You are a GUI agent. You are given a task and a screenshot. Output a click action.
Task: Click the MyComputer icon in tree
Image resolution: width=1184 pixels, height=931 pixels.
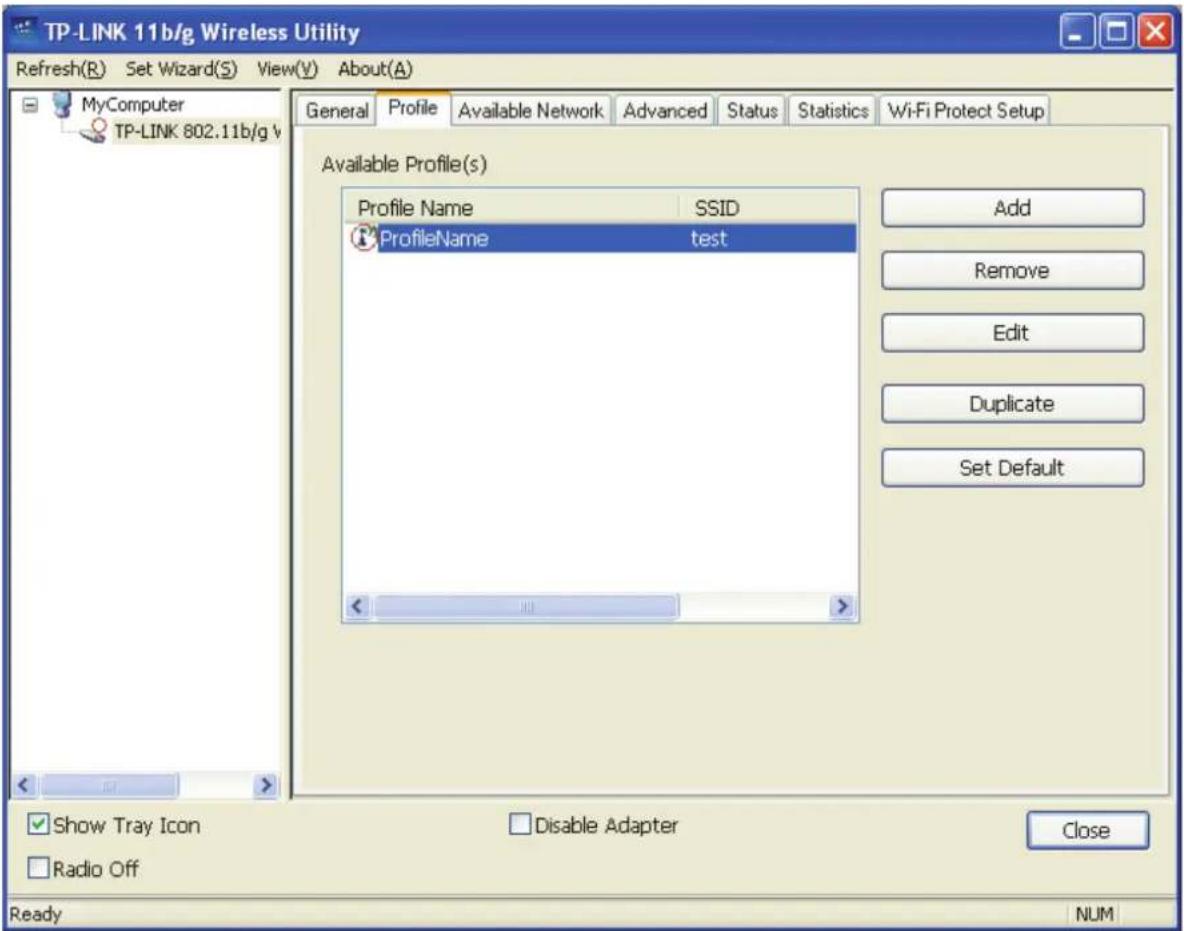(63, 104)
